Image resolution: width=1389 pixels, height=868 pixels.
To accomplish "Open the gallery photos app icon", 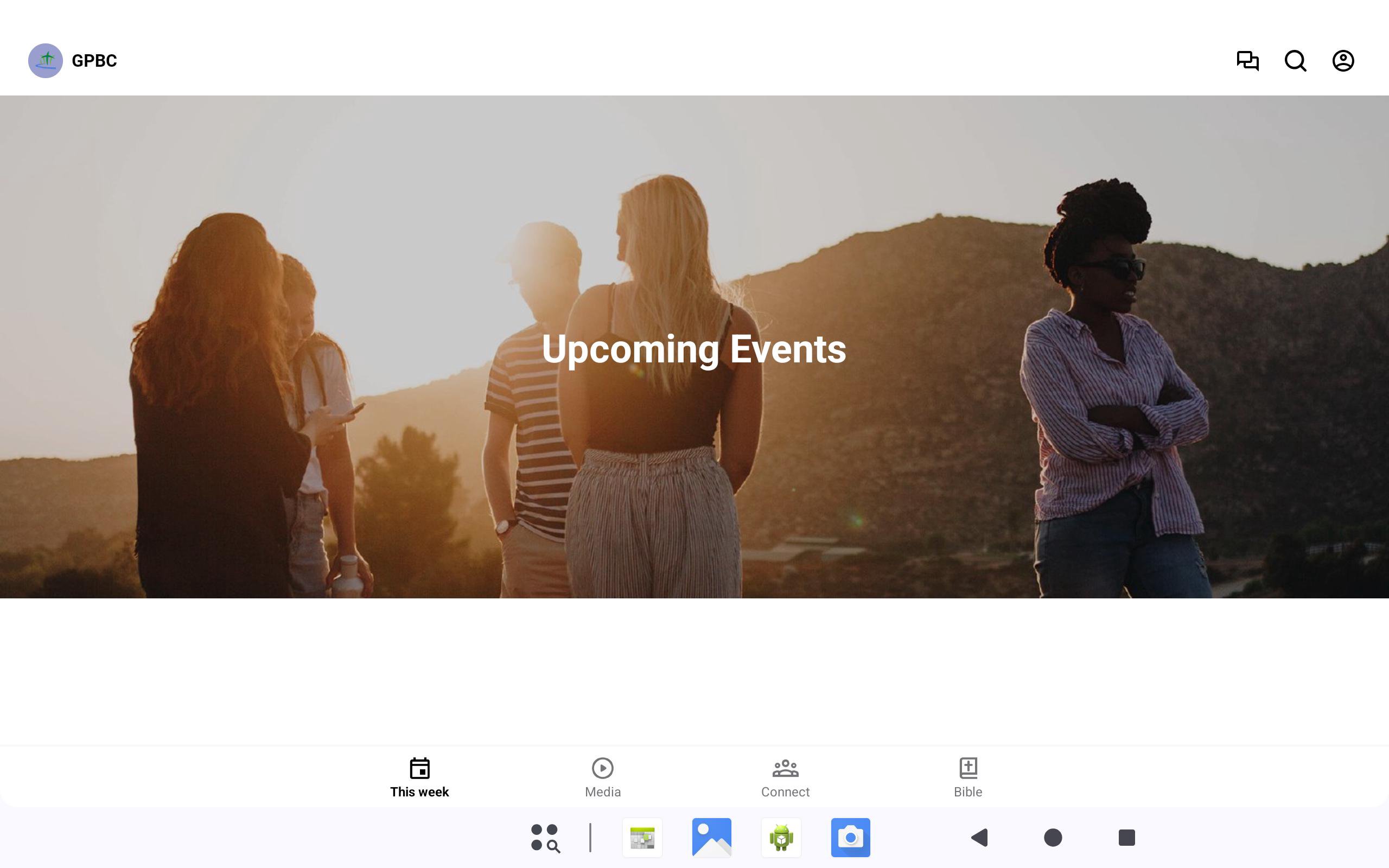I will pyautogui.click(x=712, y=838).
